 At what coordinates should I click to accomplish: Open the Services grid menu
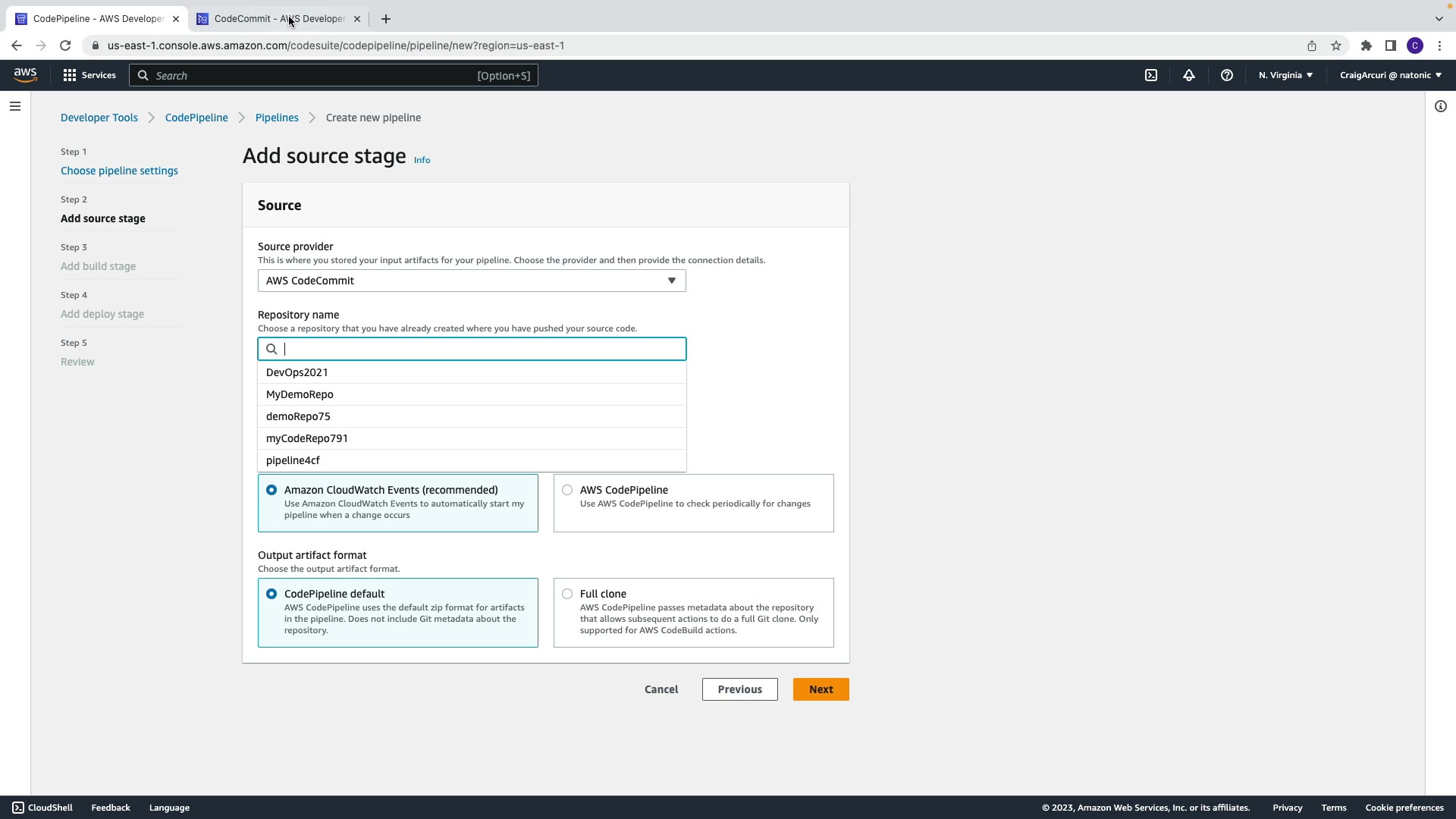tap(89, 75)
